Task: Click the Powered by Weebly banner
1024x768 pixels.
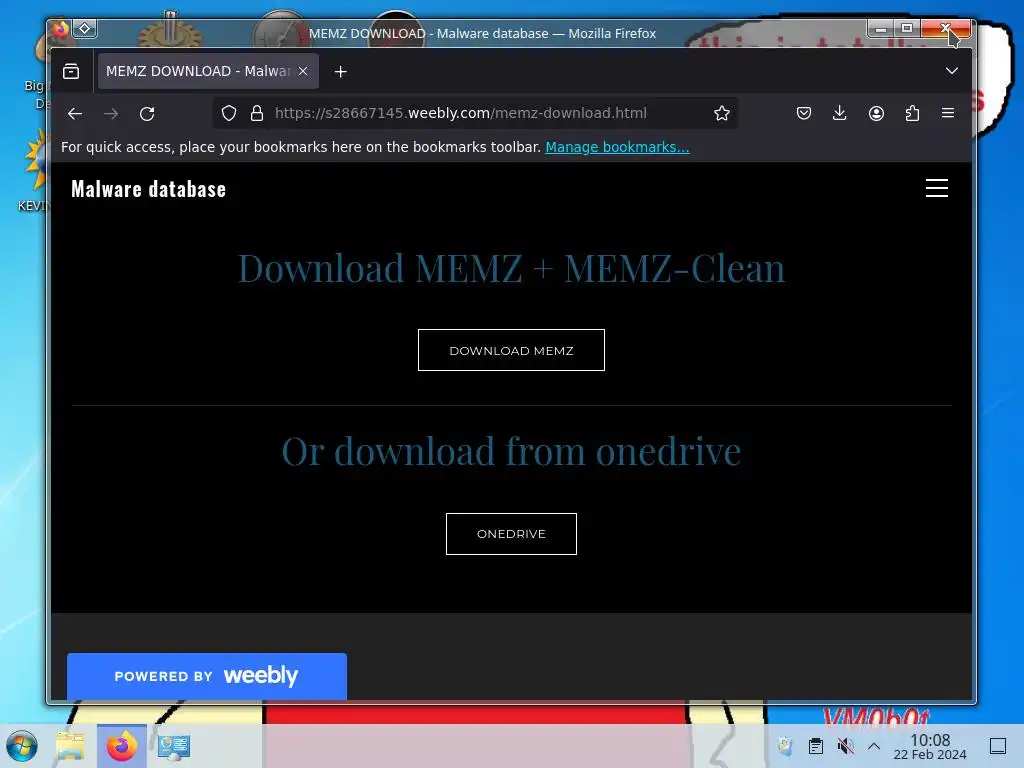Action: [206, 676]
